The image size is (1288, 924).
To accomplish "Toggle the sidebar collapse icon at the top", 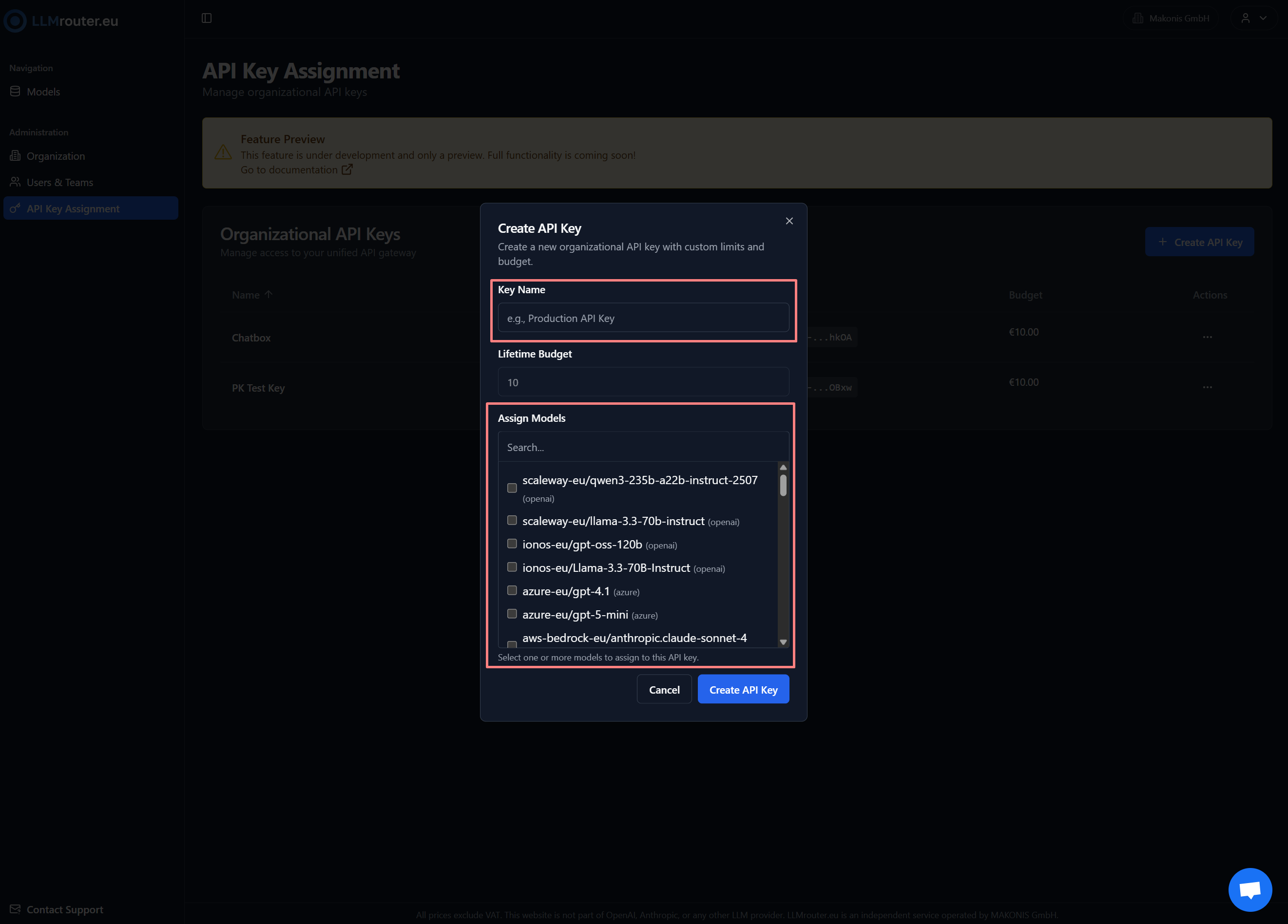I will 206,18.
